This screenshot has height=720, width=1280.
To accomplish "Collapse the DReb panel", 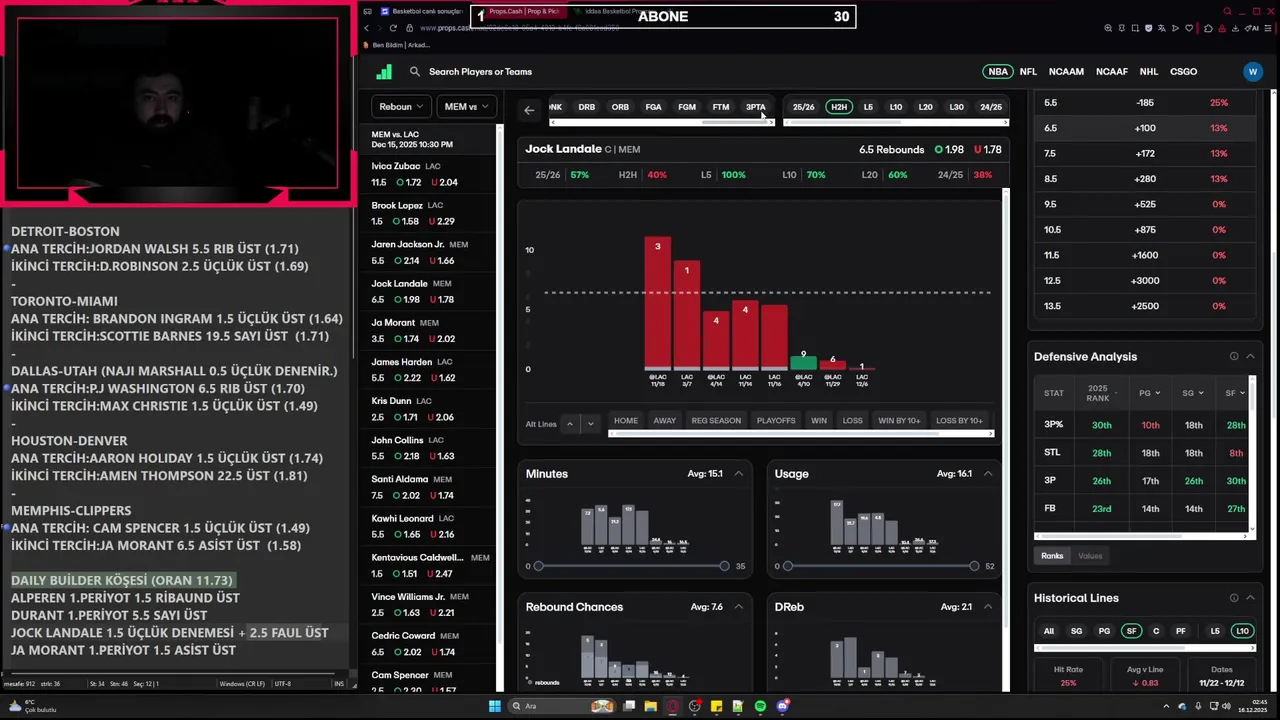I will 988,607.
